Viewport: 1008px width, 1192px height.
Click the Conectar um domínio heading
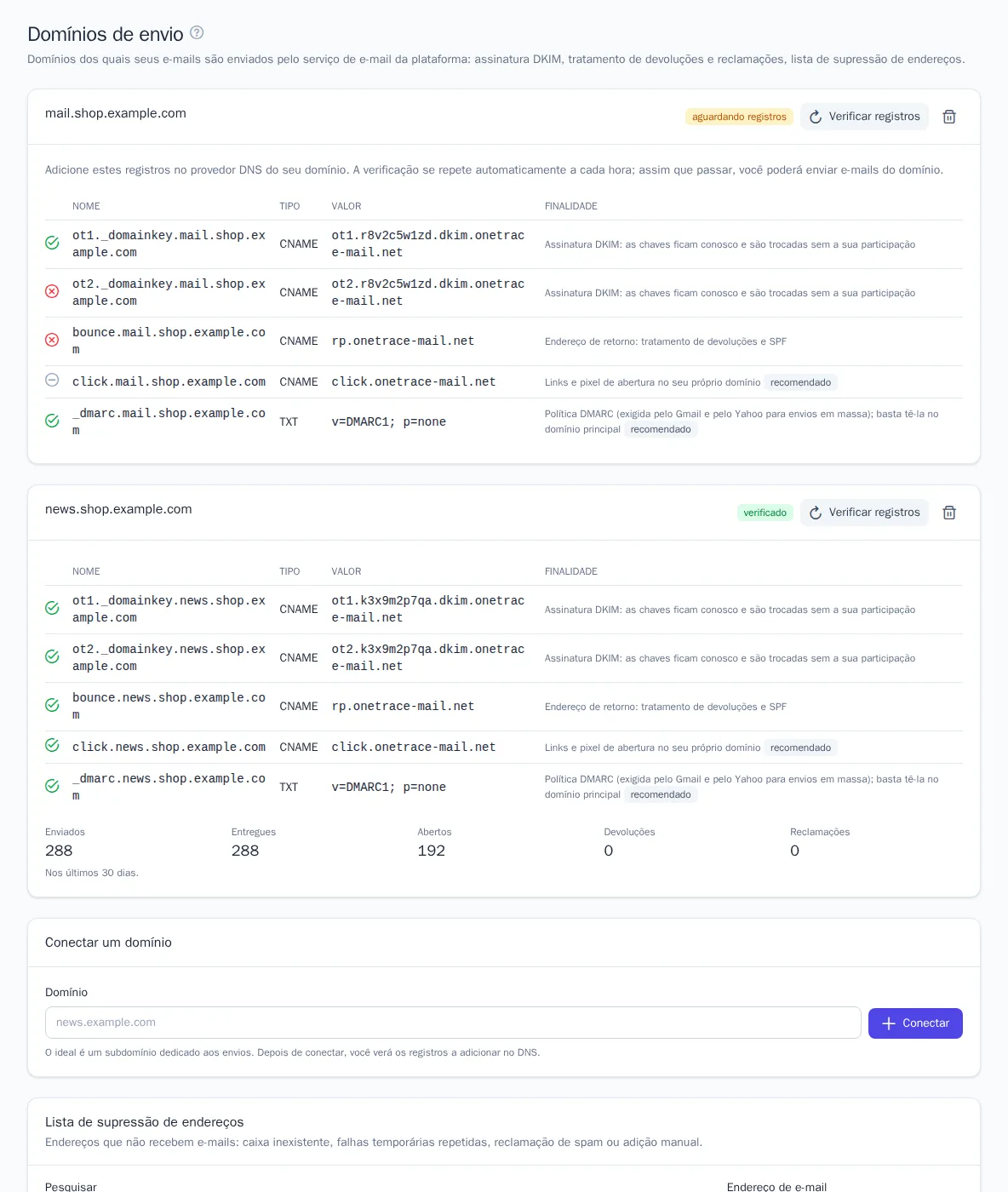coord(108,943)
